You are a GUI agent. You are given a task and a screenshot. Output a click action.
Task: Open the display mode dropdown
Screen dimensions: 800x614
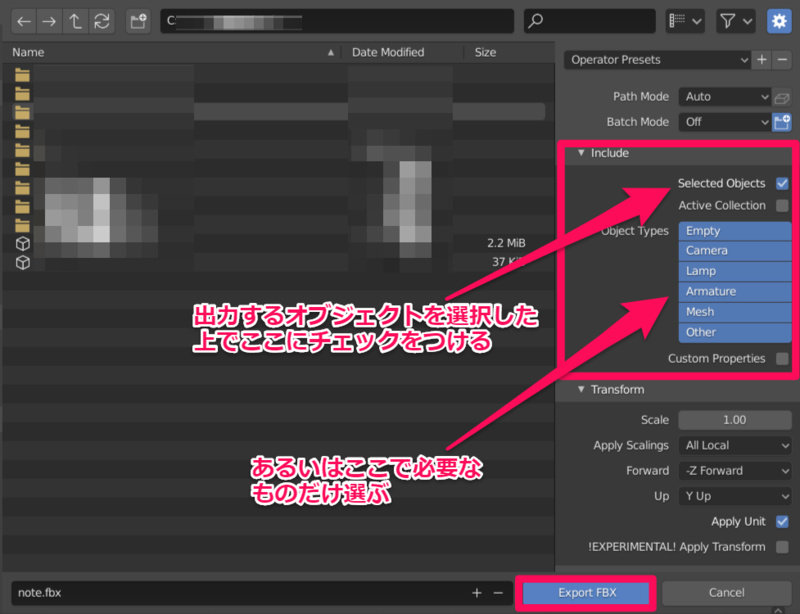pyautogui.click(x=685, y=21)
